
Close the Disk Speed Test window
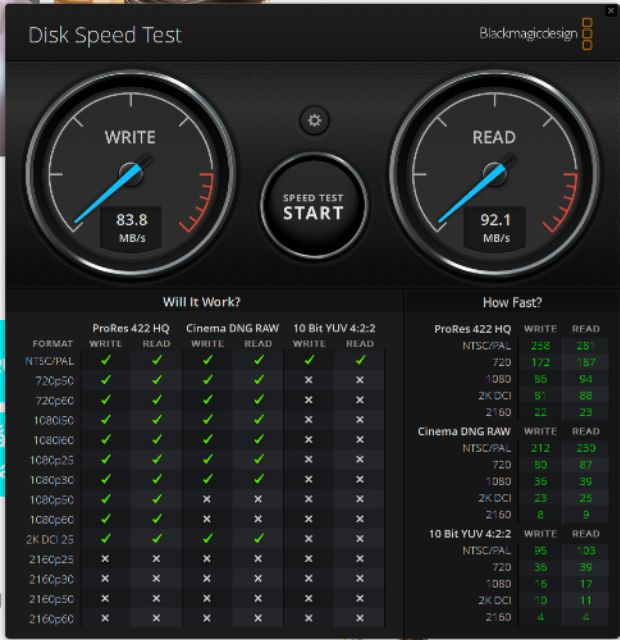pos(611,11)
